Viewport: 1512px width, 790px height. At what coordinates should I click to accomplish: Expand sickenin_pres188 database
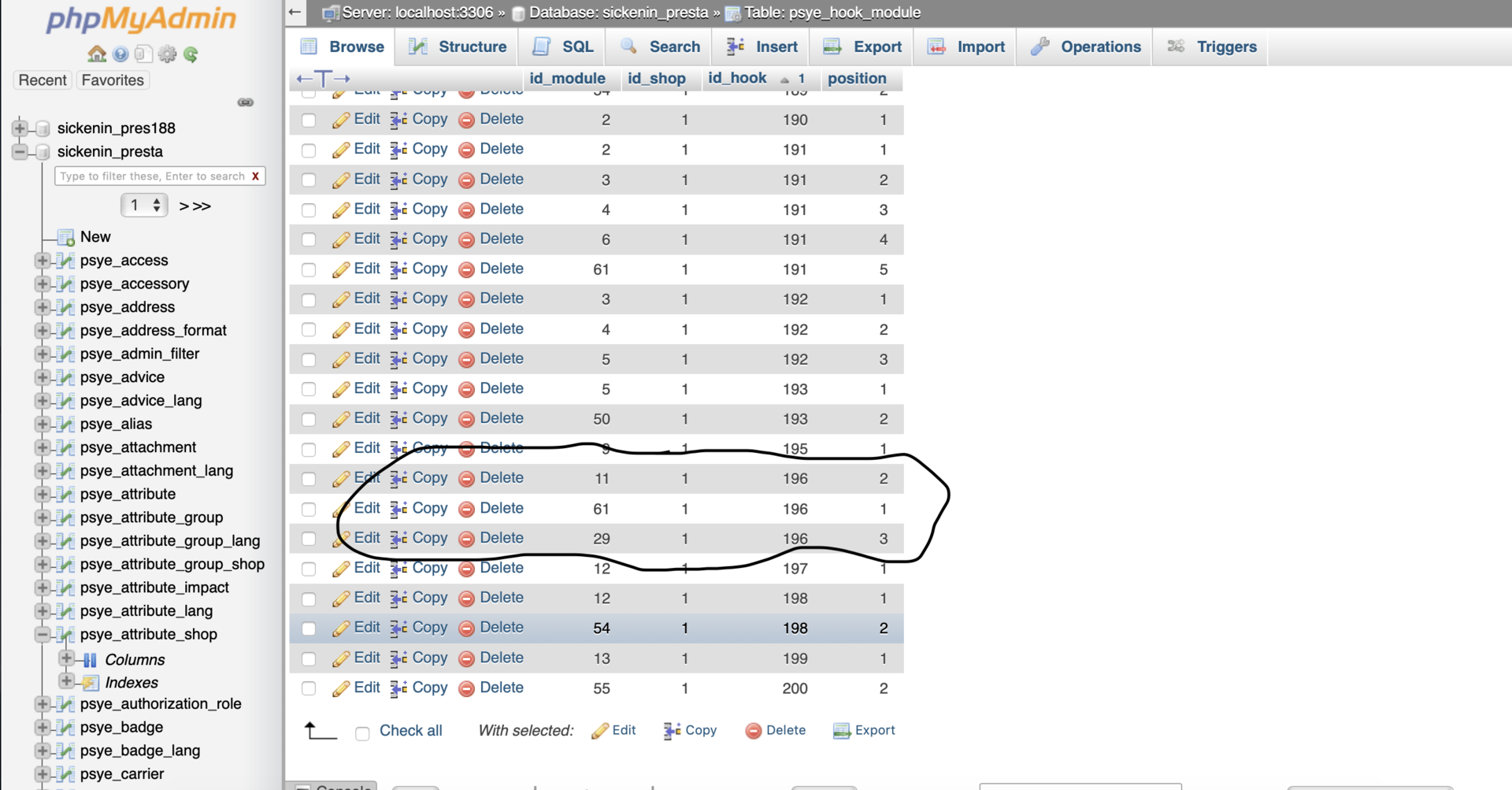coord(20,128)
